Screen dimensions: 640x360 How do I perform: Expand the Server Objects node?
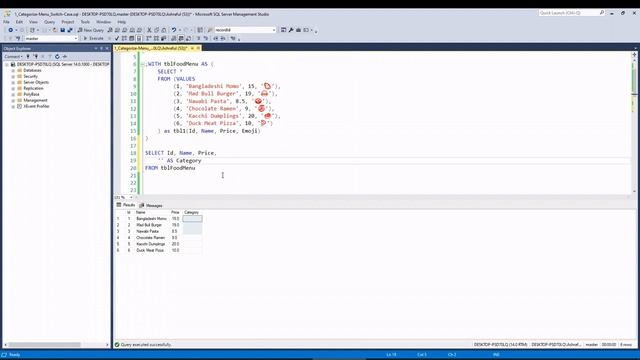point(13,82)
